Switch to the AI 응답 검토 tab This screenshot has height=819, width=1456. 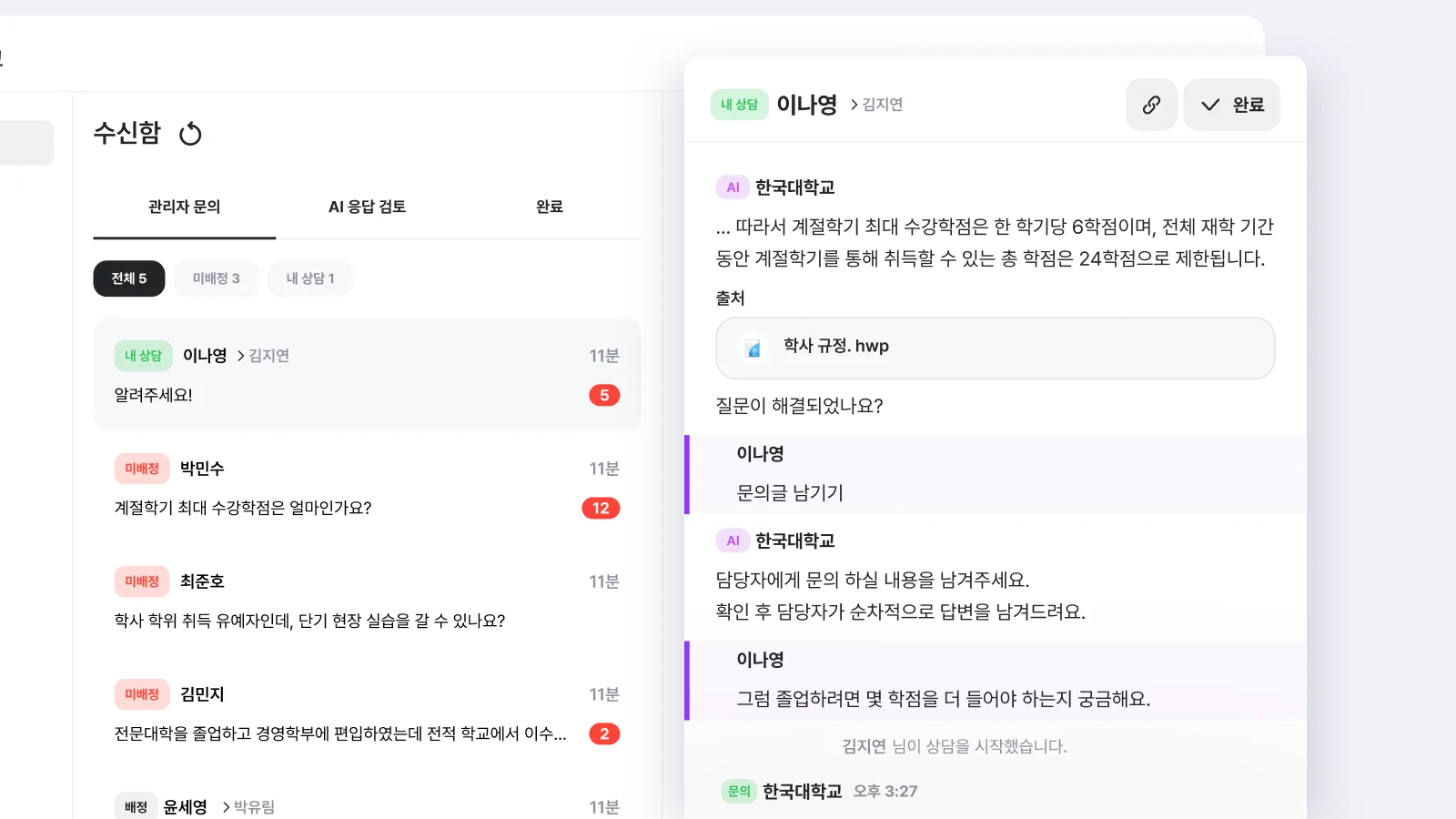(x=367, y=207)
